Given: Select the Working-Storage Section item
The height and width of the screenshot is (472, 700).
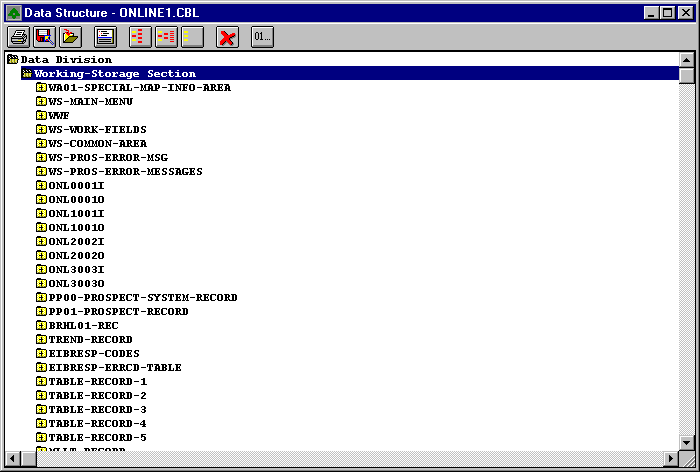Looking at the screenshot, I should pos(115,74).
